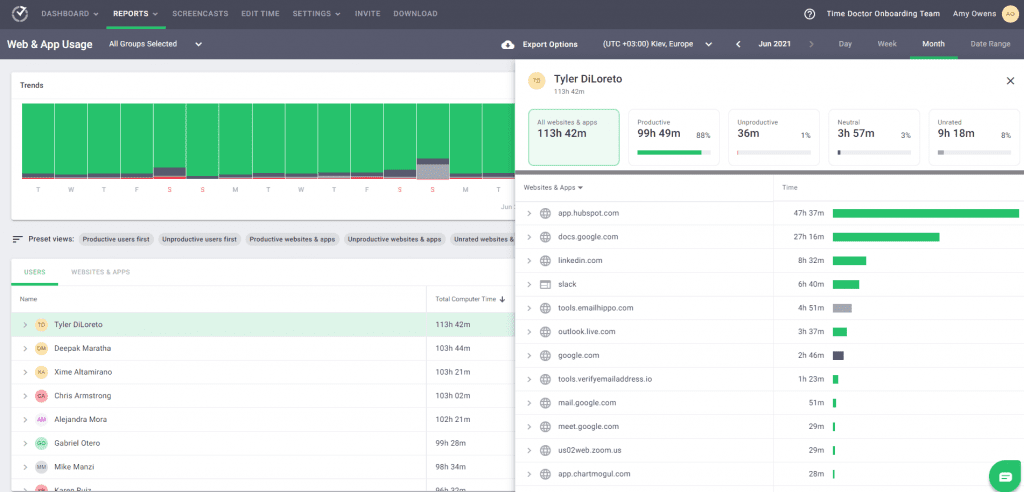Image resolution: width=1024 pixels, height=492 pixels.
Task: Close Tyler DiLoreto detail panel
Action: pos(1010,80)
